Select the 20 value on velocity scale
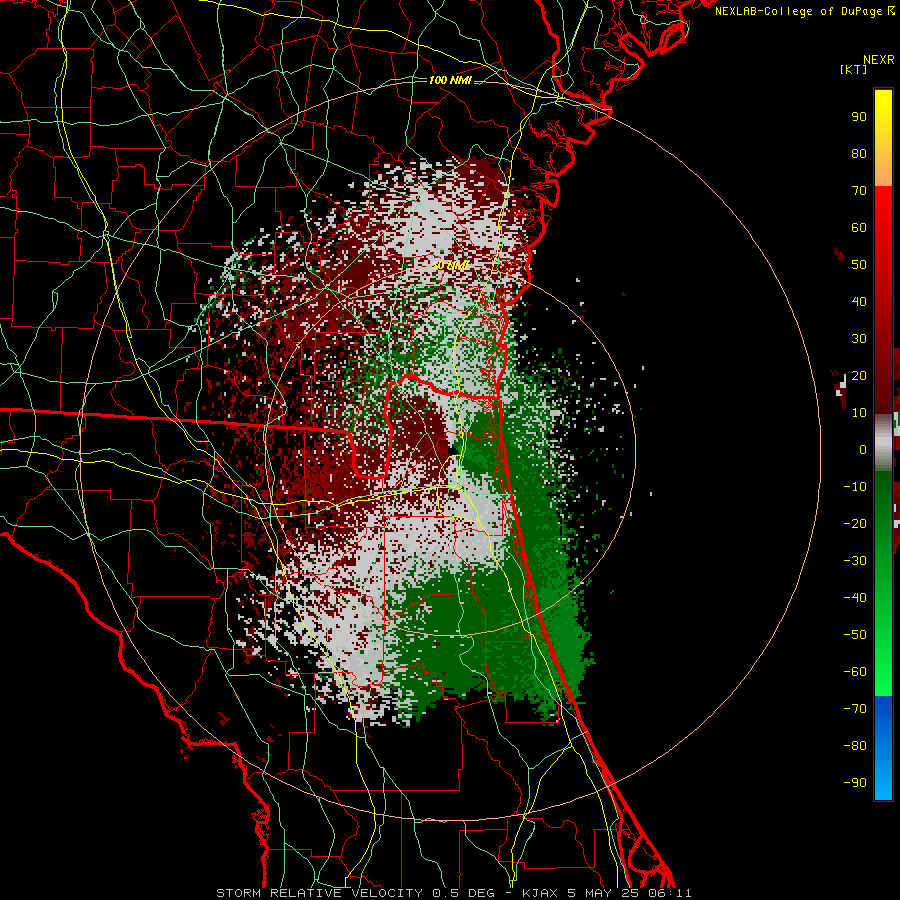 click(859, 376)
